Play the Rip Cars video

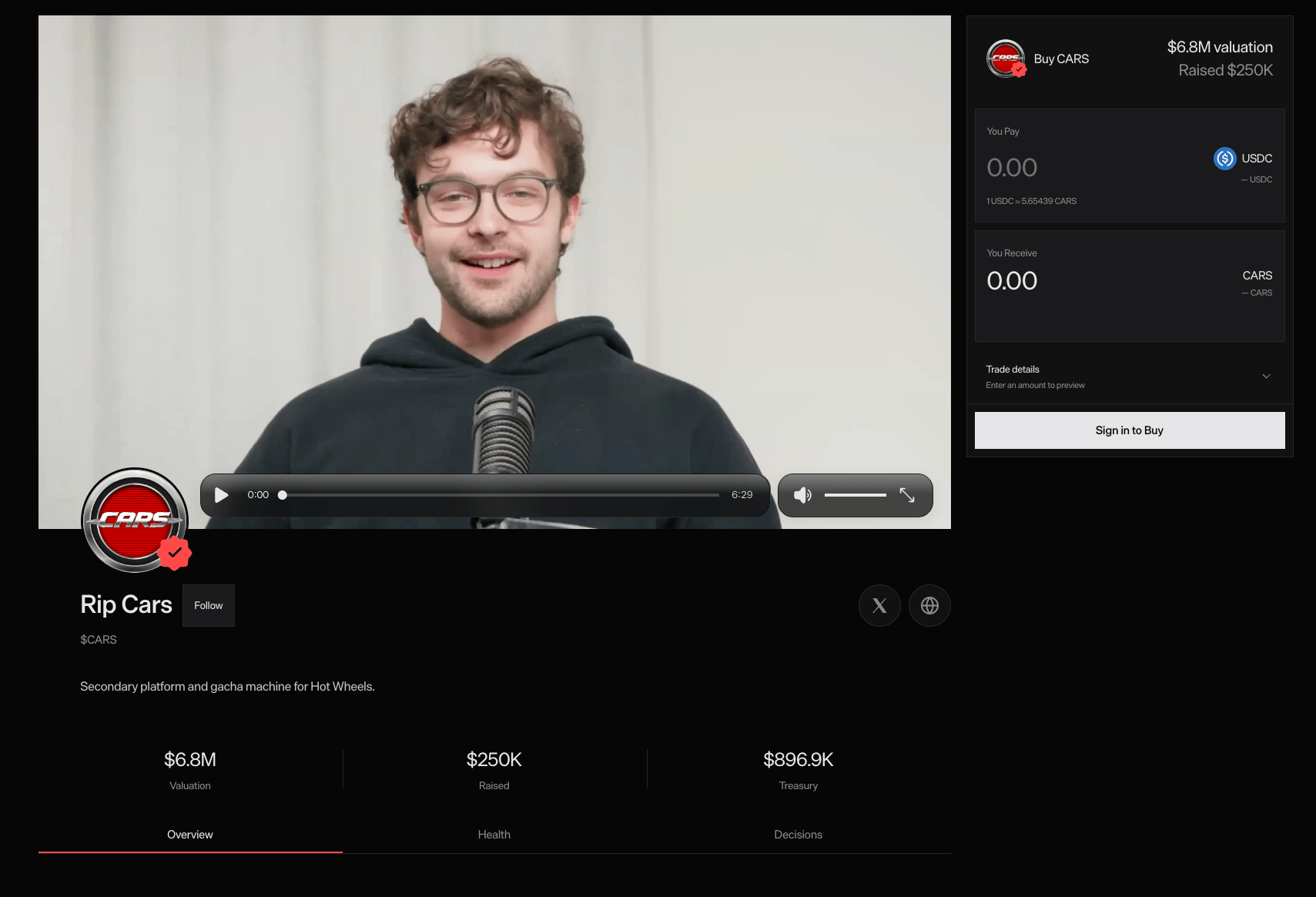point(222,495)
